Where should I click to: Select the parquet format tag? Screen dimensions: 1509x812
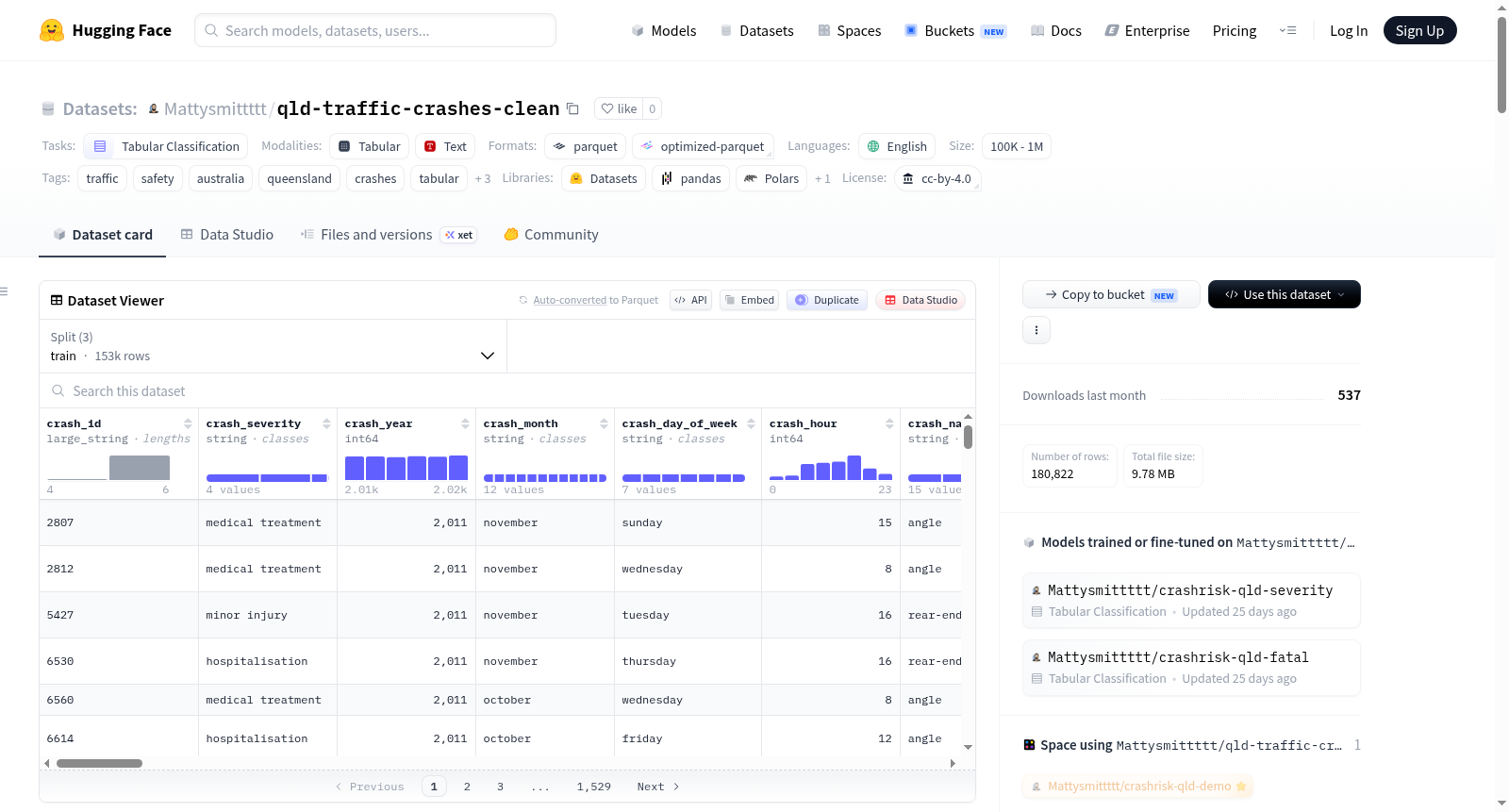586,146
